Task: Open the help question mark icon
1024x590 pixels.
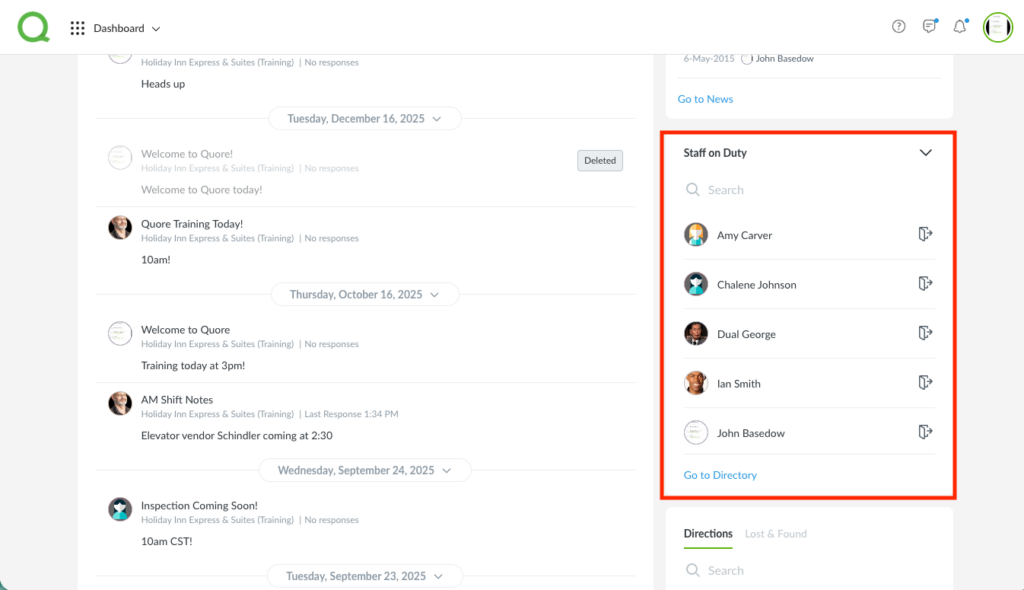Action: (x=898, y=27)
